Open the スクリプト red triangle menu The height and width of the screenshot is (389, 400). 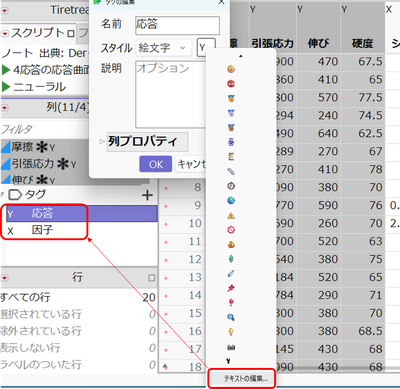pos(5,34)
